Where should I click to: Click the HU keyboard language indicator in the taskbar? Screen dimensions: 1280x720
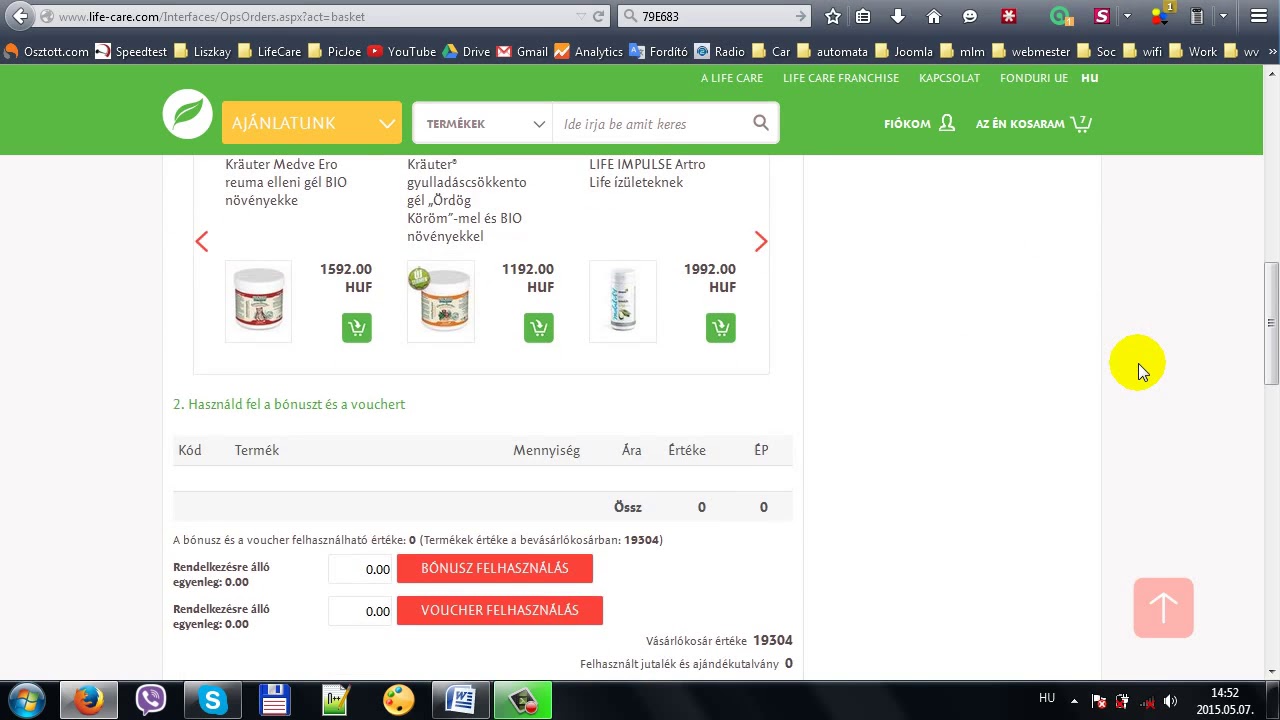click(1047, 698)
